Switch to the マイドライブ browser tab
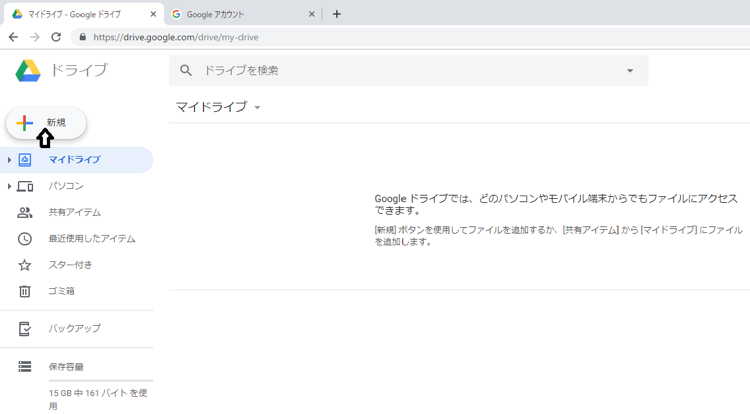This screenshot has width=750, height=414. (x=83, y=14)
